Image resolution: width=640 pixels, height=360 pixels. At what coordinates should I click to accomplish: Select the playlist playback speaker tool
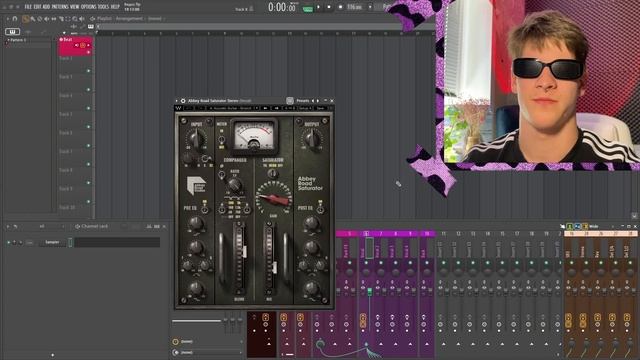point(82,19)
